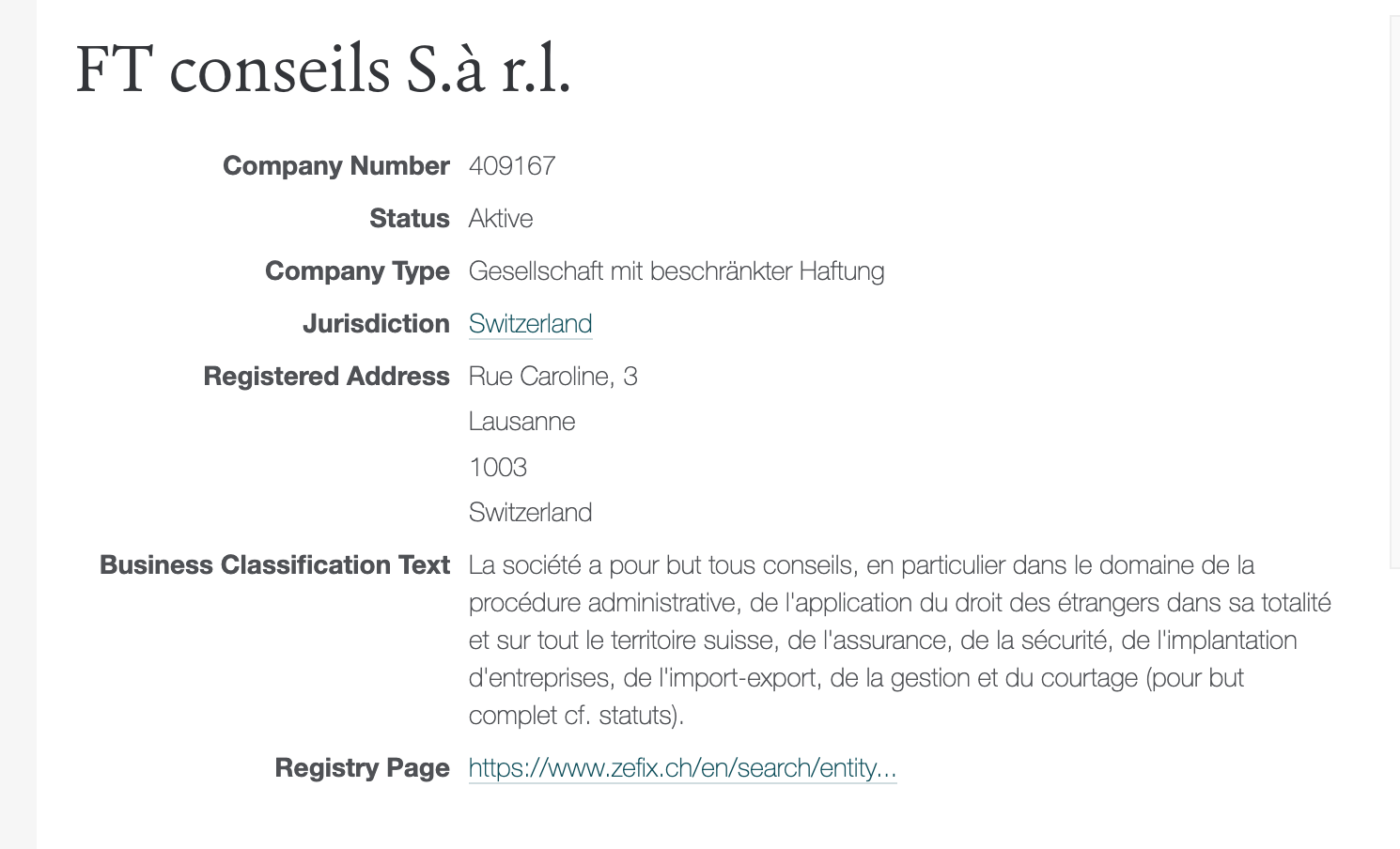The height and width of the screenshot is (849, 1400).
Task: Click the Jurisdiction field label
Action: 376,324
